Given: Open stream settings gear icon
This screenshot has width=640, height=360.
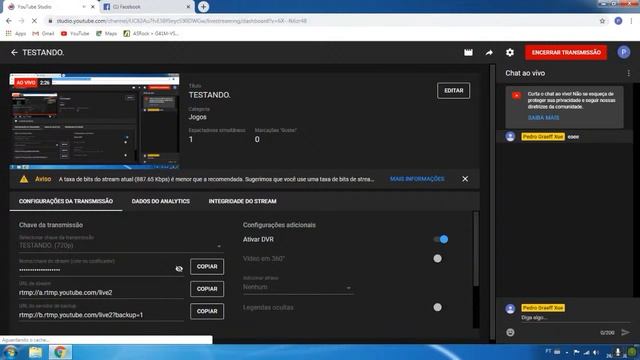Looking at the screenshot, I should point(510,52).
